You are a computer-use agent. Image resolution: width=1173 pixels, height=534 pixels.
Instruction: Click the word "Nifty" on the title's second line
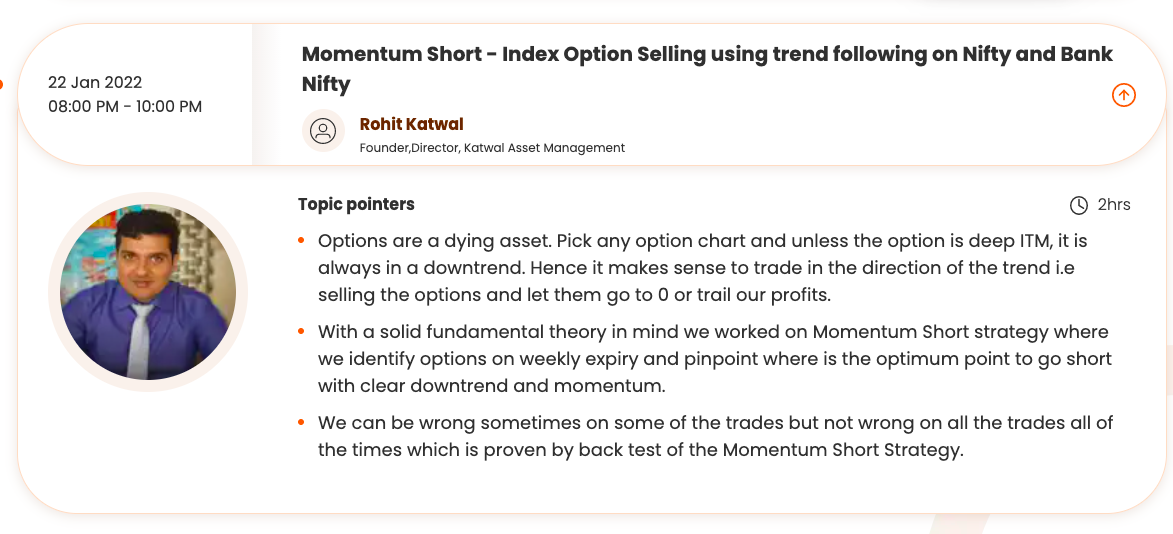click(x=326, y=84)
